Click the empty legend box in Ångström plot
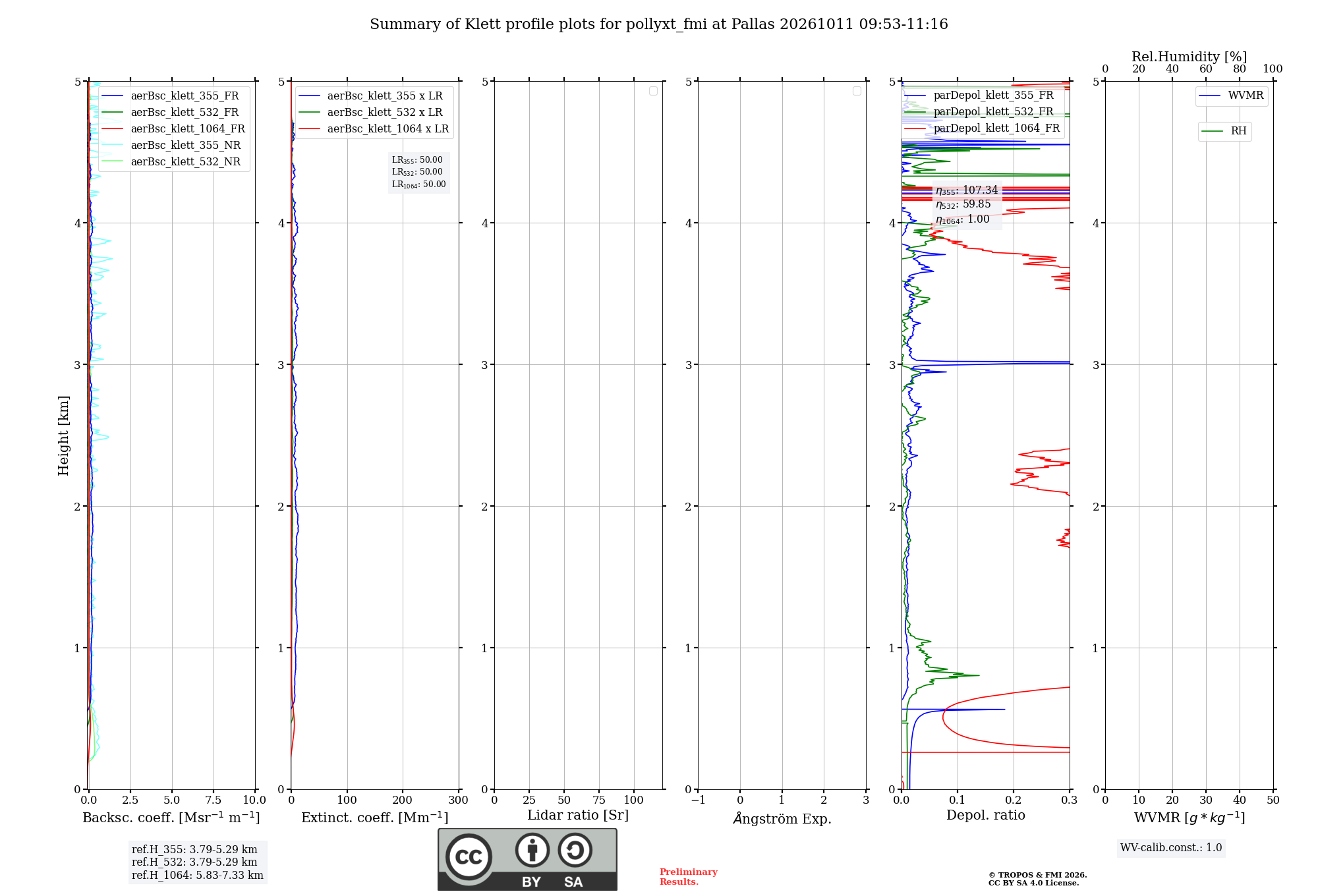 point(857,91)
